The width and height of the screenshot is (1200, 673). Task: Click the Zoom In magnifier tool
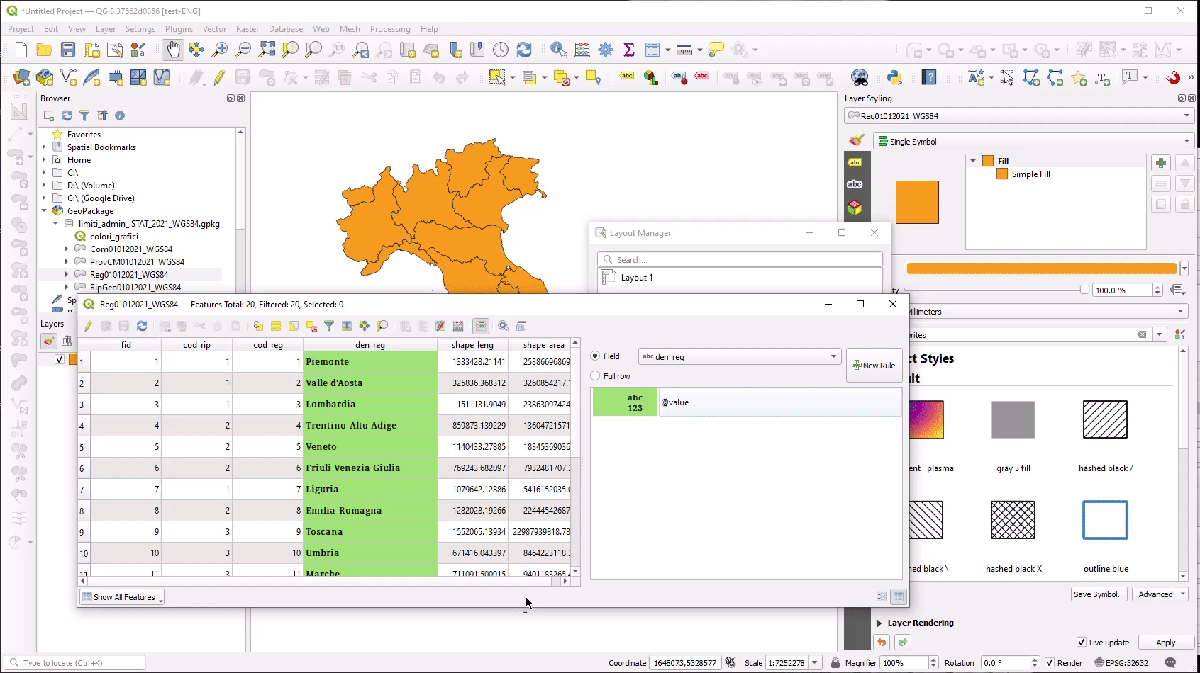221,49
